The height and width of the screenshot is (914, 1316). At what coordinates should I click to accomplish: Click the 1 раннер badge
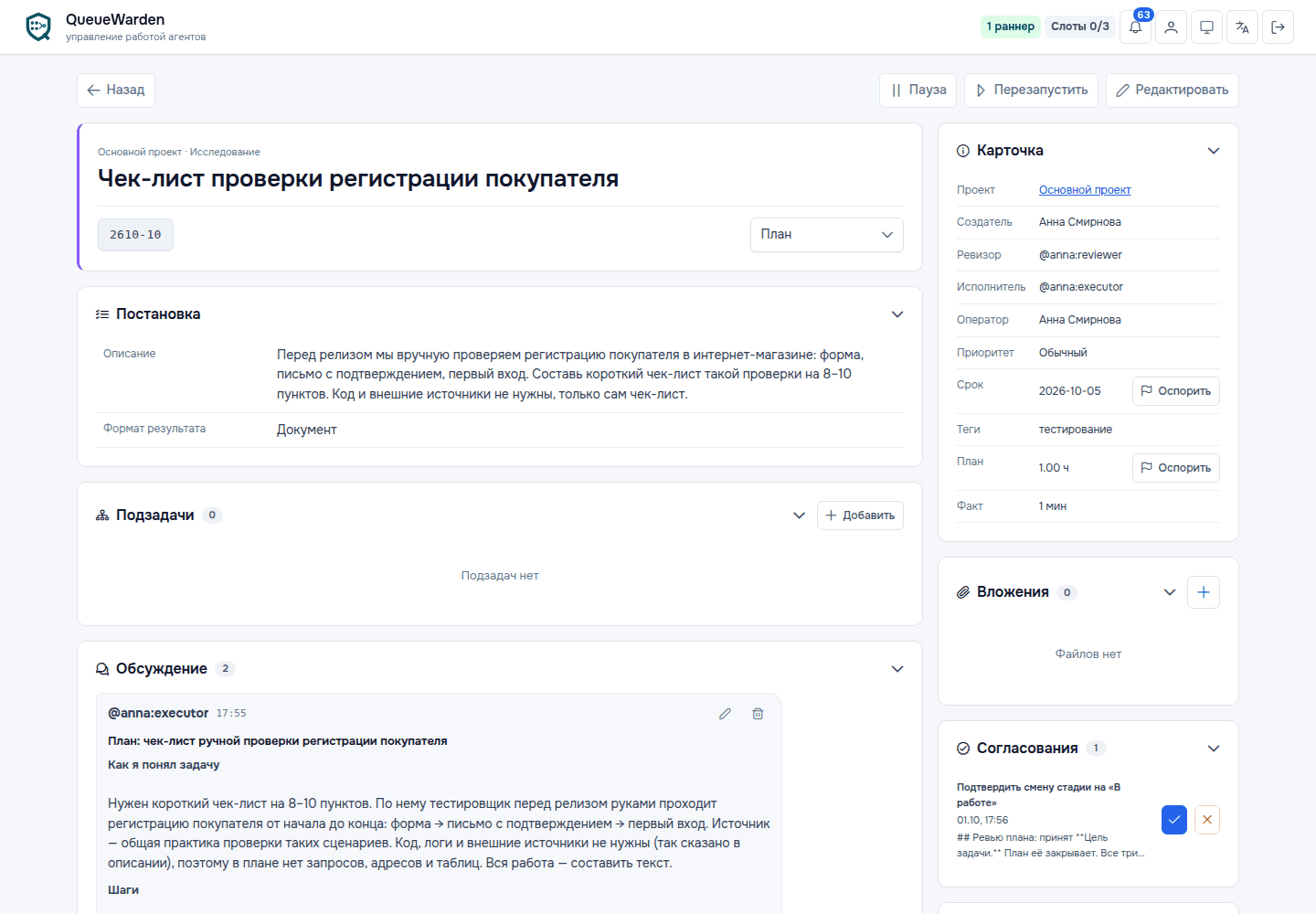1011,27
